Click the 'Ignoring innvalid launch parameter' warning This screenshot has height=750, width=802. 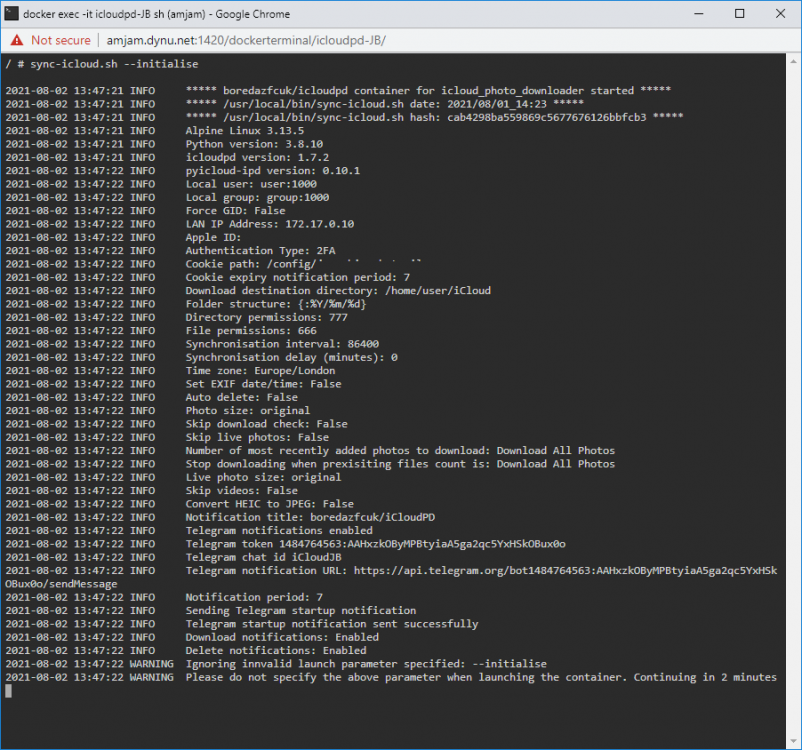(366, 663)
